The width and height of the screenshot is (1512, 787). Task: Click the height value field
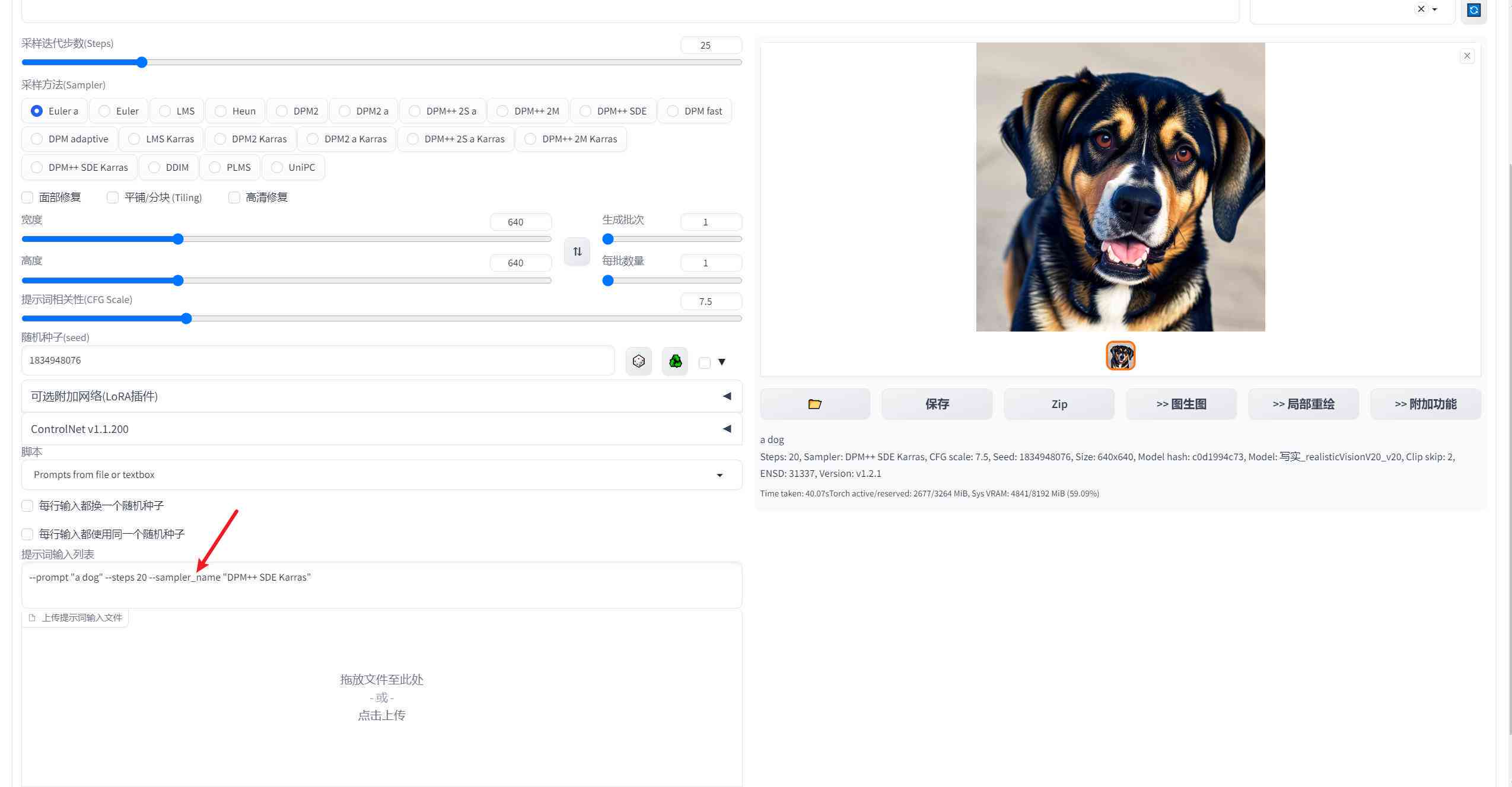(521, 263)
